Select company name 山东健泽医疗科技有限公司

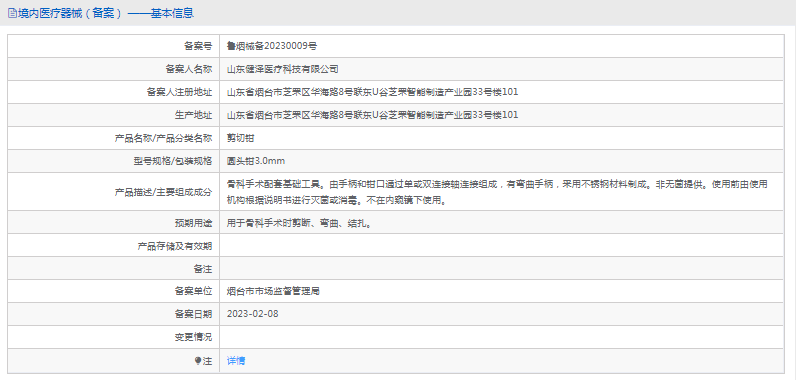pyautogui.click(x=283, y=69)
